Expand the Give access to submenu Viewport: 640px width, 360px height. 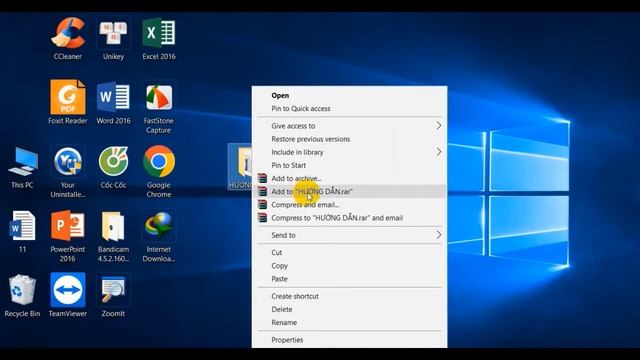point(349,126)
